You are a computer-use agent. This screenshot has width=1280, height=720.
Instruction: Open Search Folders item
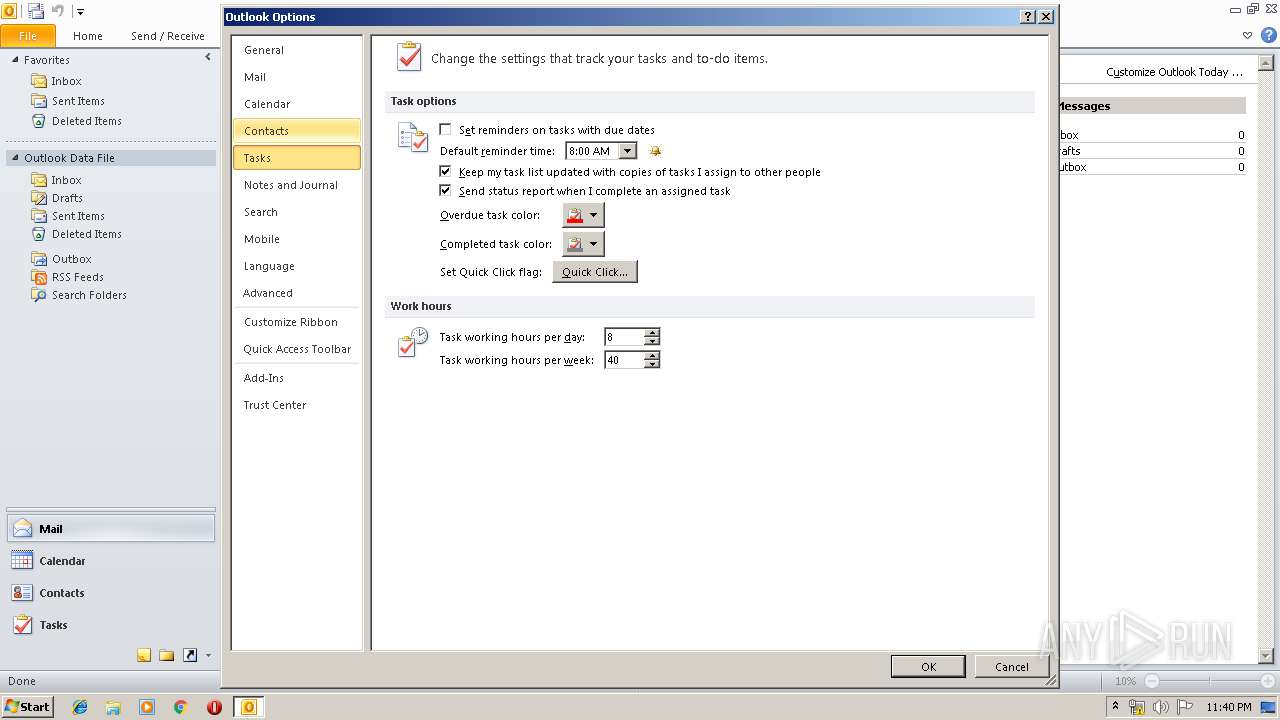pos(89,295)
